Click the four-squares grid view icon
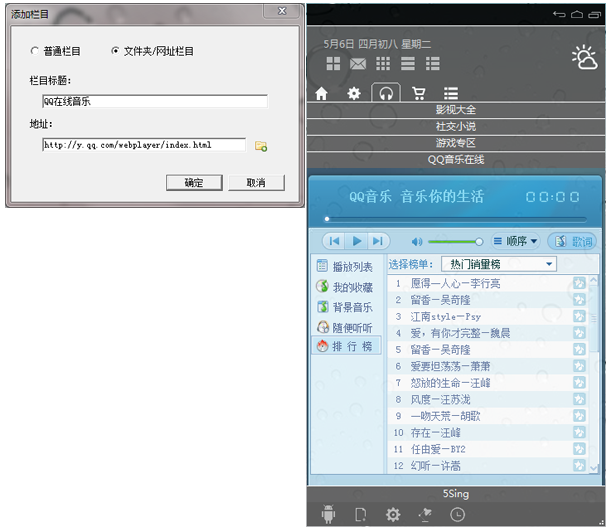 click(333, 63)
